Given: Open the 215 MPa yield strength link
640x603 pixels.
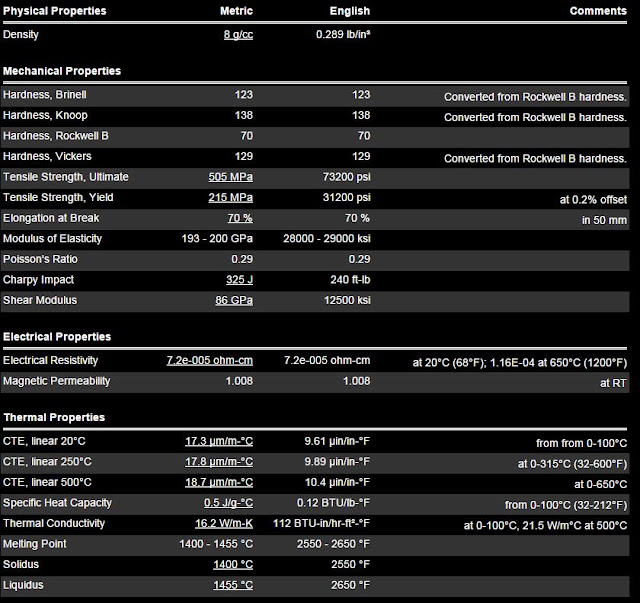Looking at the screenshot, I should [x=231, y=198].
